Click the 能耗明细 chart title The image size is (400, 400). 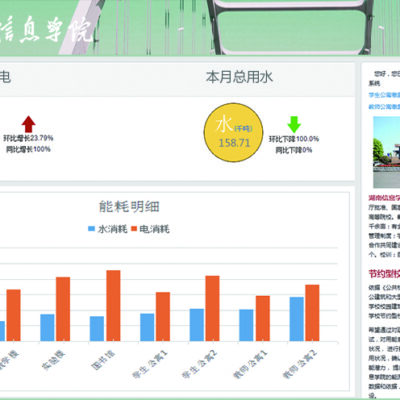point(129,207)
